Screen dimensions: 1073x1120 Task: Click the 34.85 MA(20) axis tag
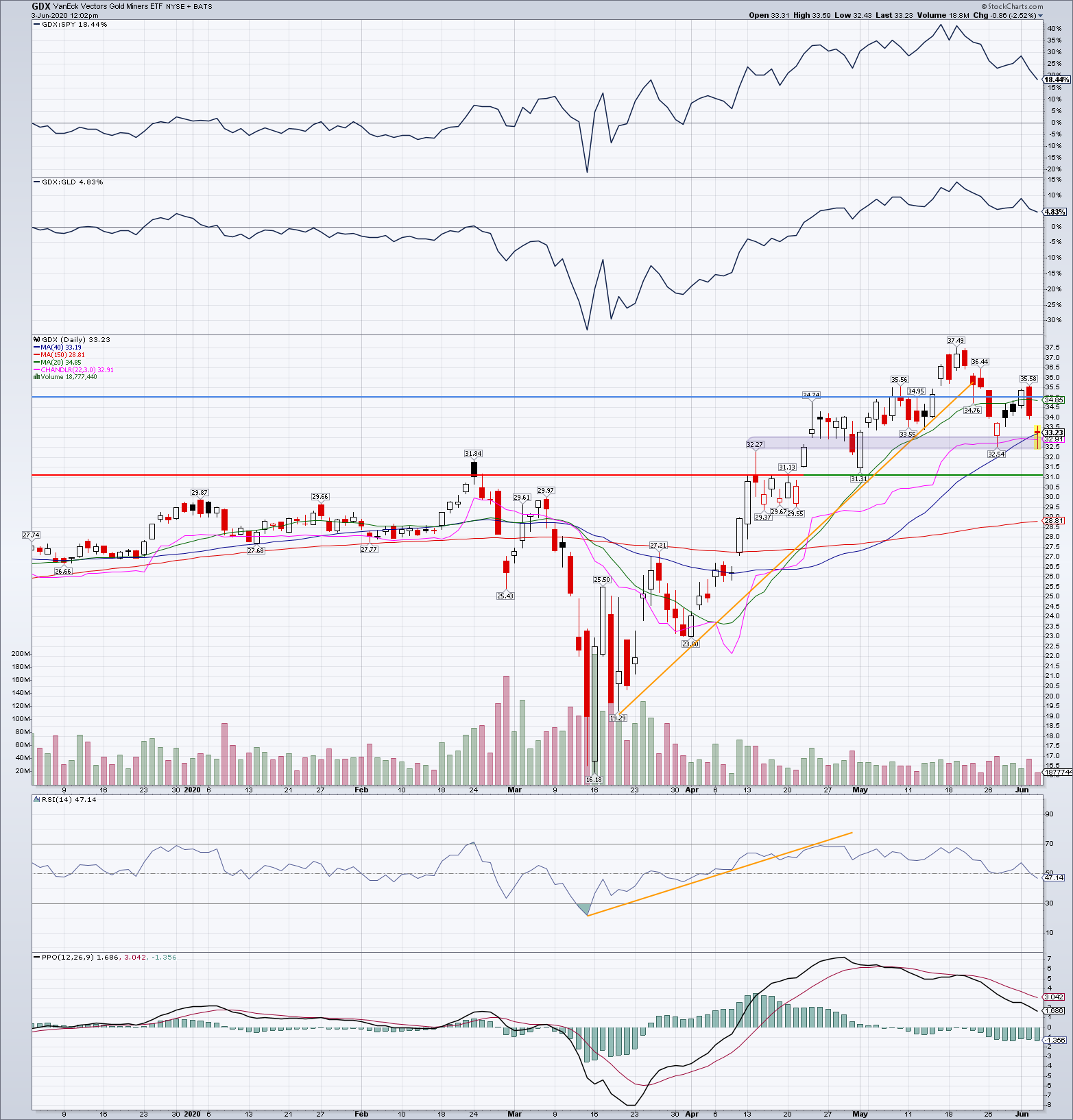coord(1053,400)
